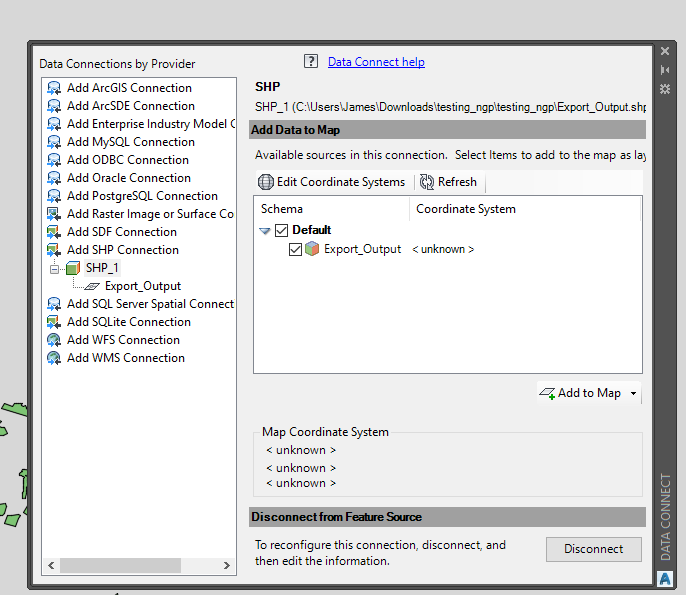Click the unknown coordinate system cell for Export_Output

443,249
